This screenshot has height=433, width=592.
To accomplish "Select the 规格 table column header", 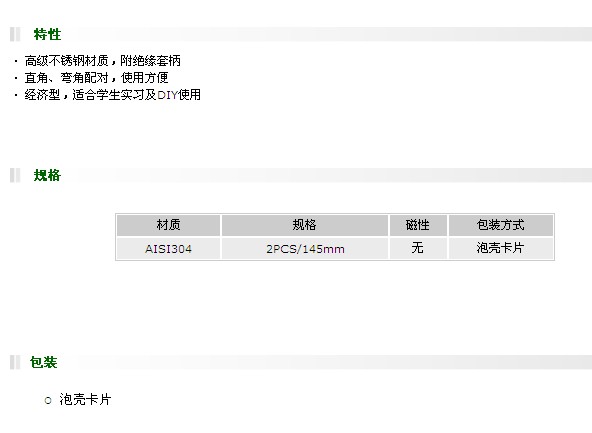I will 305,225.
